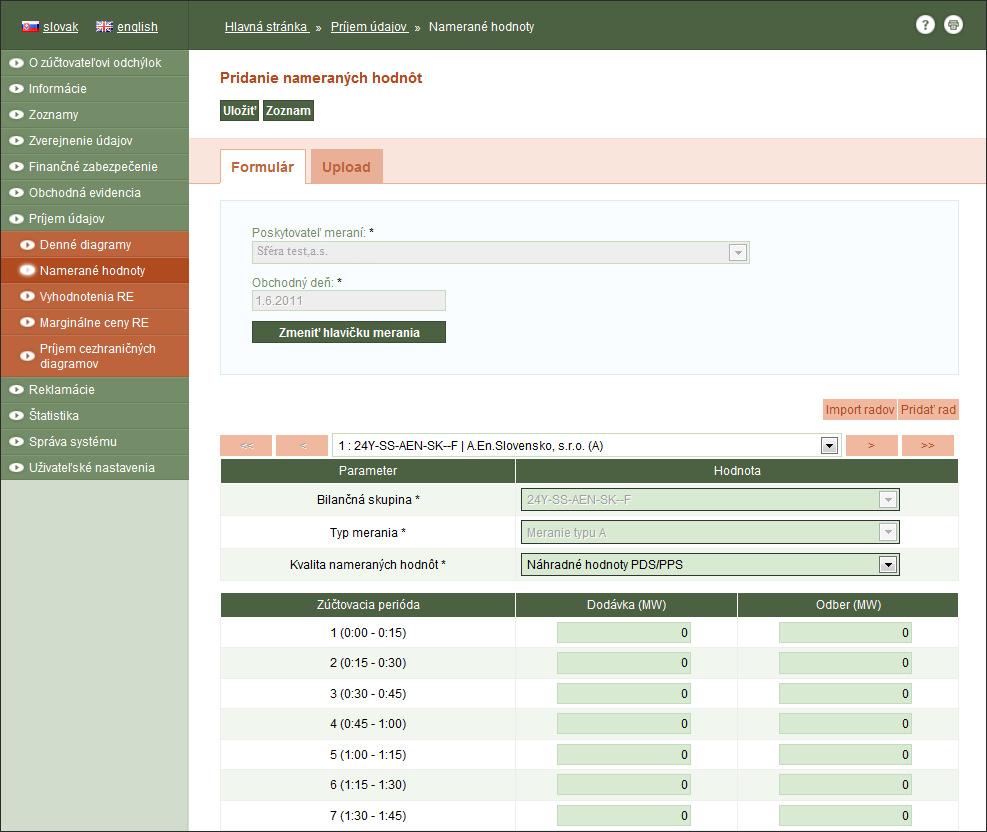Click eye icon beside Namerané hodnoty

click(x=27, y=271)
